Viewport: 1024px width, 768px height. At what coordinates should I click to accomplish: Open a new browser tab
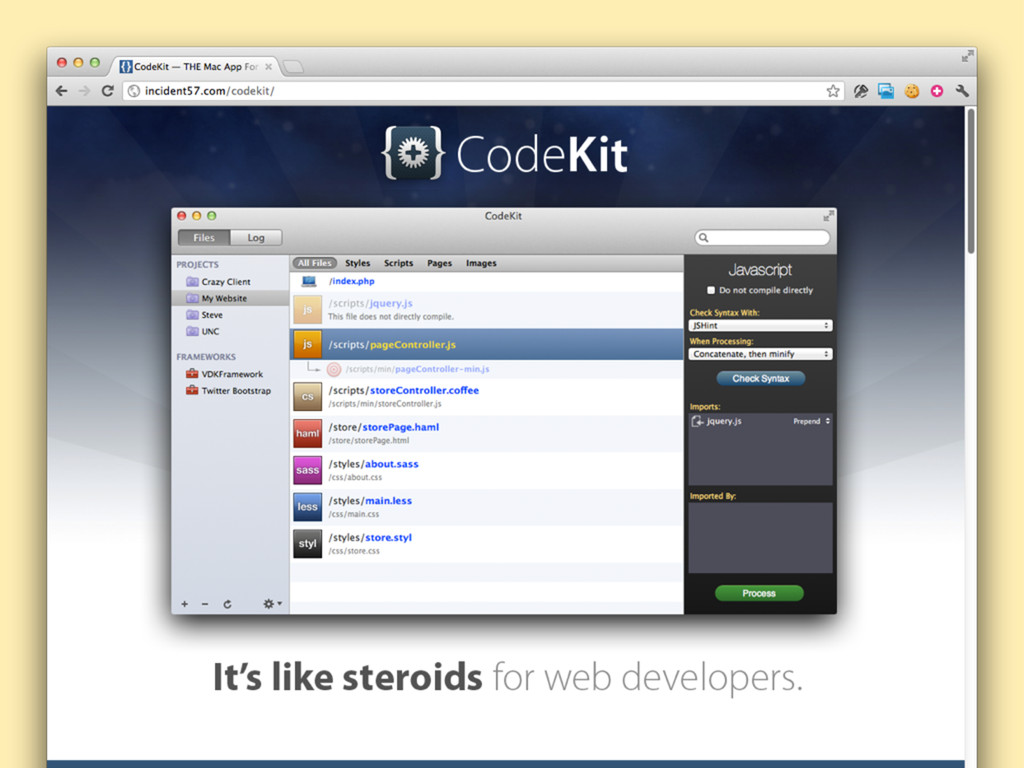pos(293,67)
